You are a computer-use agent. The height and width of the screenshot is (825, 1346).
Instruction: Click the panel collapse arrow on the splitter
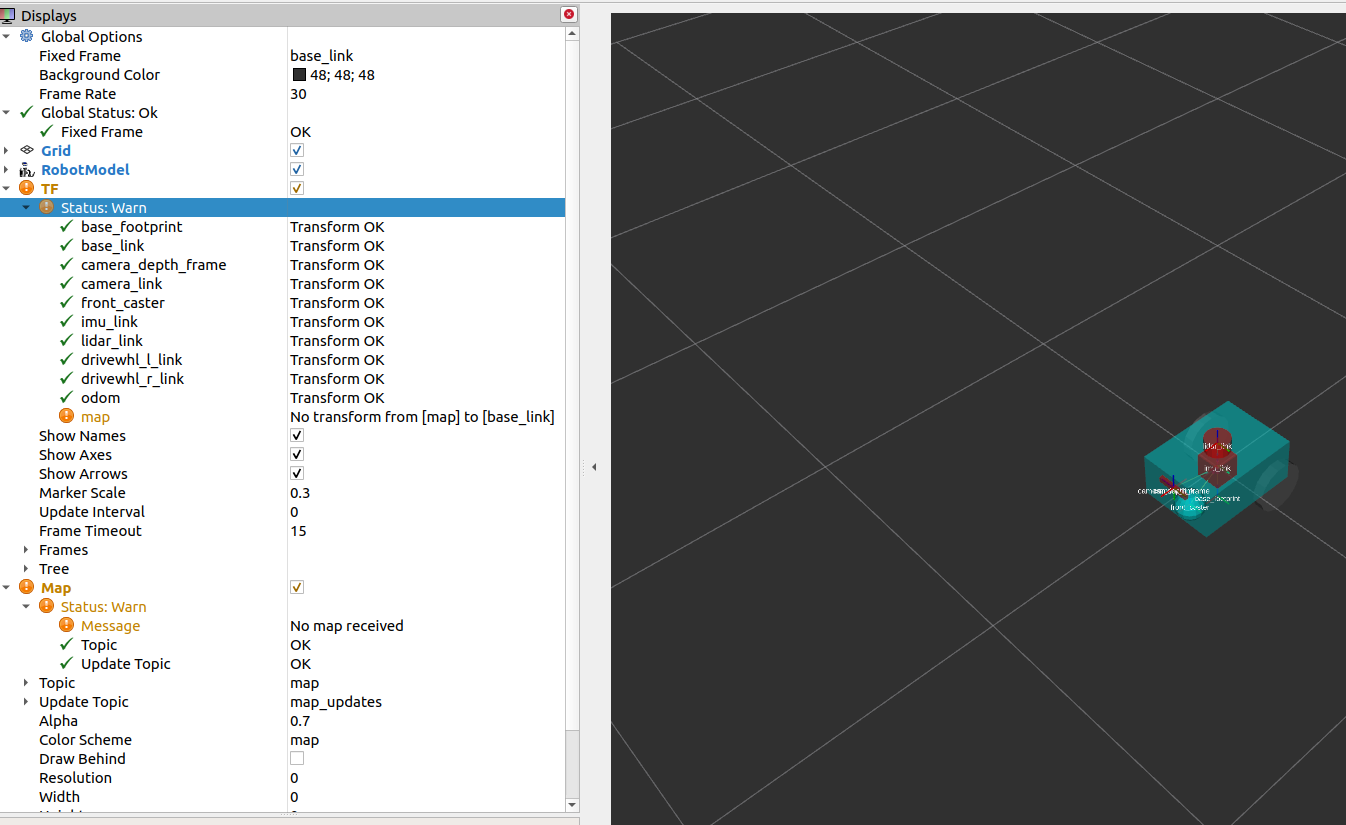coord(594,467)
